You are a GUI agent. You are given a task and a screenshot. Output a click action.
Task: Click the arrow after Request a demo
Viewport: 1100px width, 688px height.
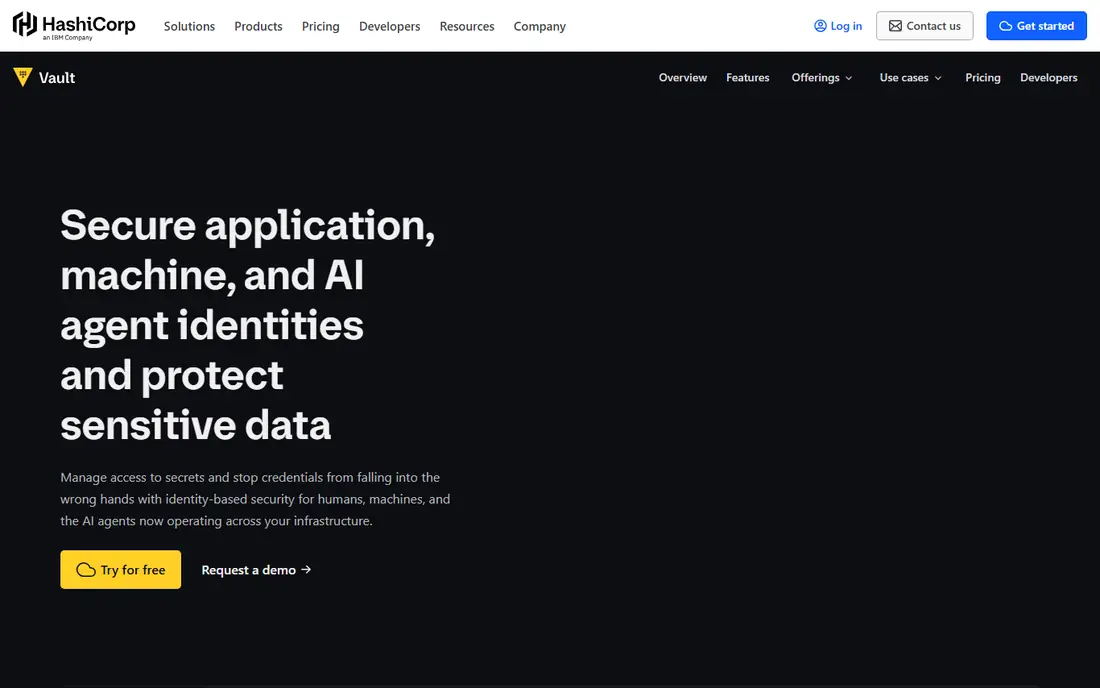coord(306,569)
